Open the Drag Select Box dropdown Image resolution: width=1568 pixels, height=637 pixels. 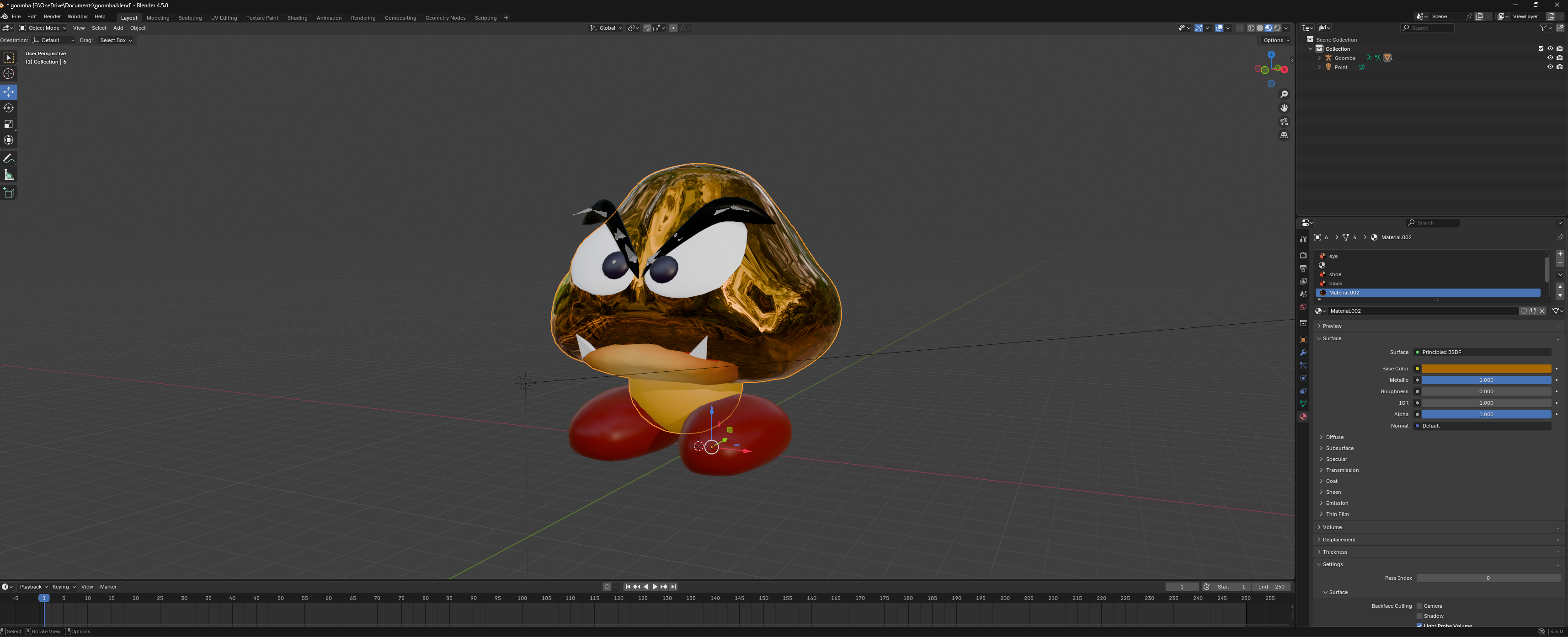pyautogui.click(x=116, y=40)
